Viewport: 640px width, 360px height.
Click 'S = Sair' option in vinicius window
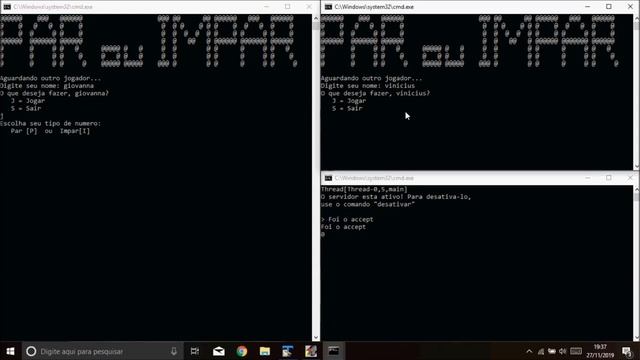(x=347, y=108)
